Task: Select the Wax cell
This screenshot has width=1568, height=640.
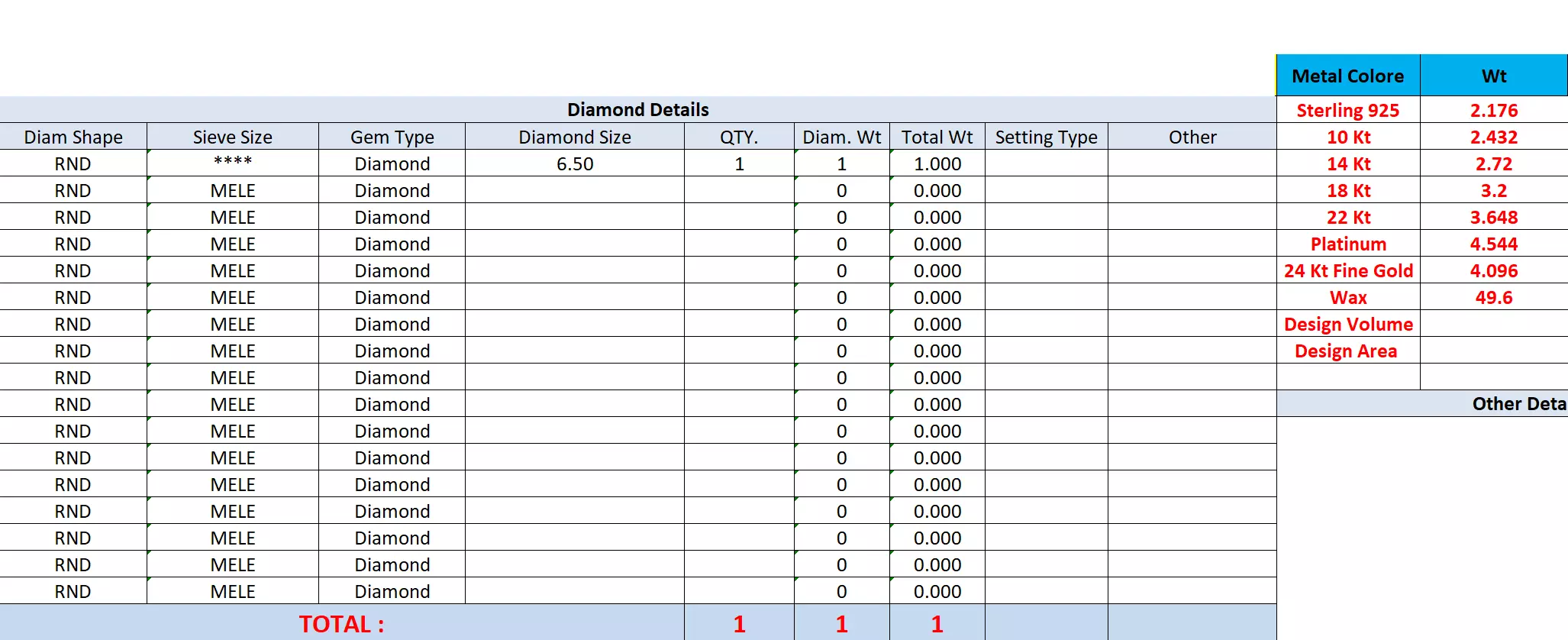Action: tap(1348, 297)
